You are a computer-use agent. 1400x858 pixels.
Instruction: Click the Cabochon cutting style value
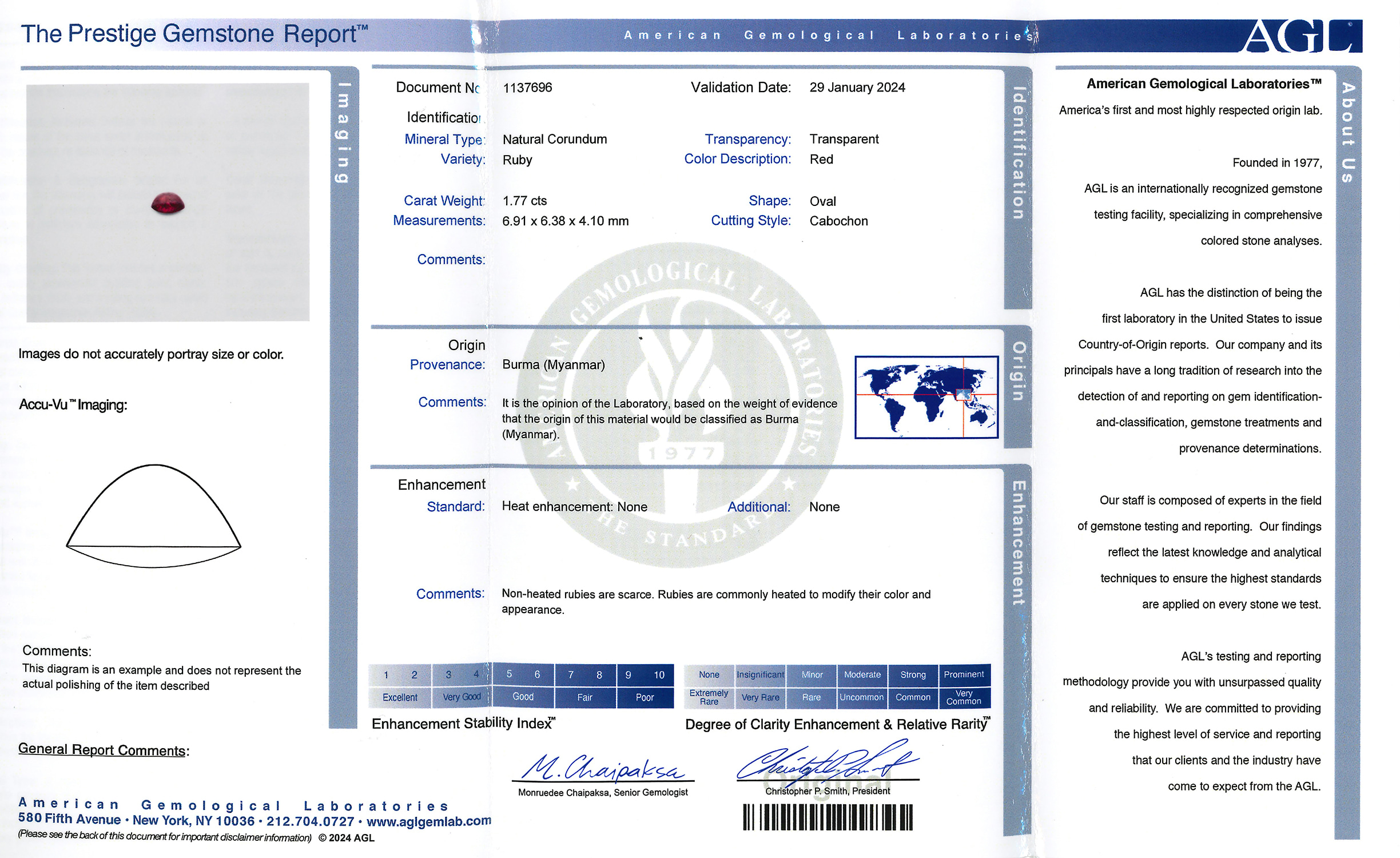[x=838, y=221]
